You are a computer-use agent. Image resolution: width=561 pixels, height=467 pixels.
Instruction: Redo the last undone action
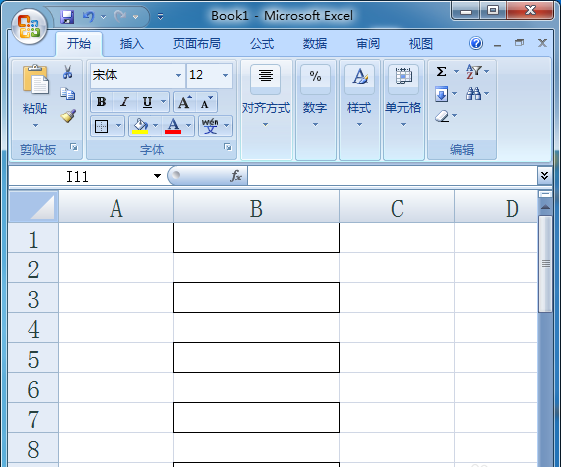coord(120,16)
